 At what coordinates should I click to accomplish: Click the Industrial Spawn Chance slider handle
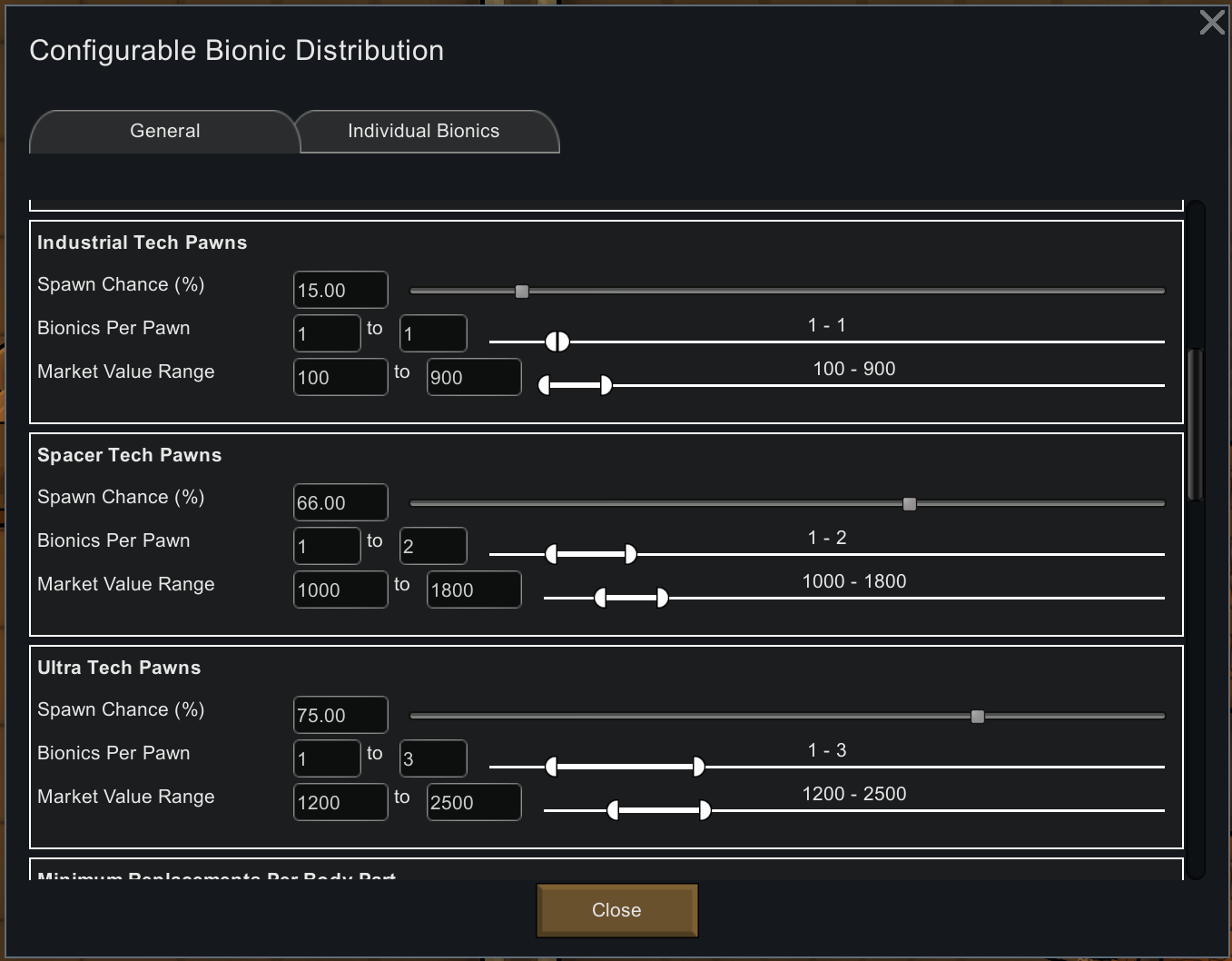[522, 292]
